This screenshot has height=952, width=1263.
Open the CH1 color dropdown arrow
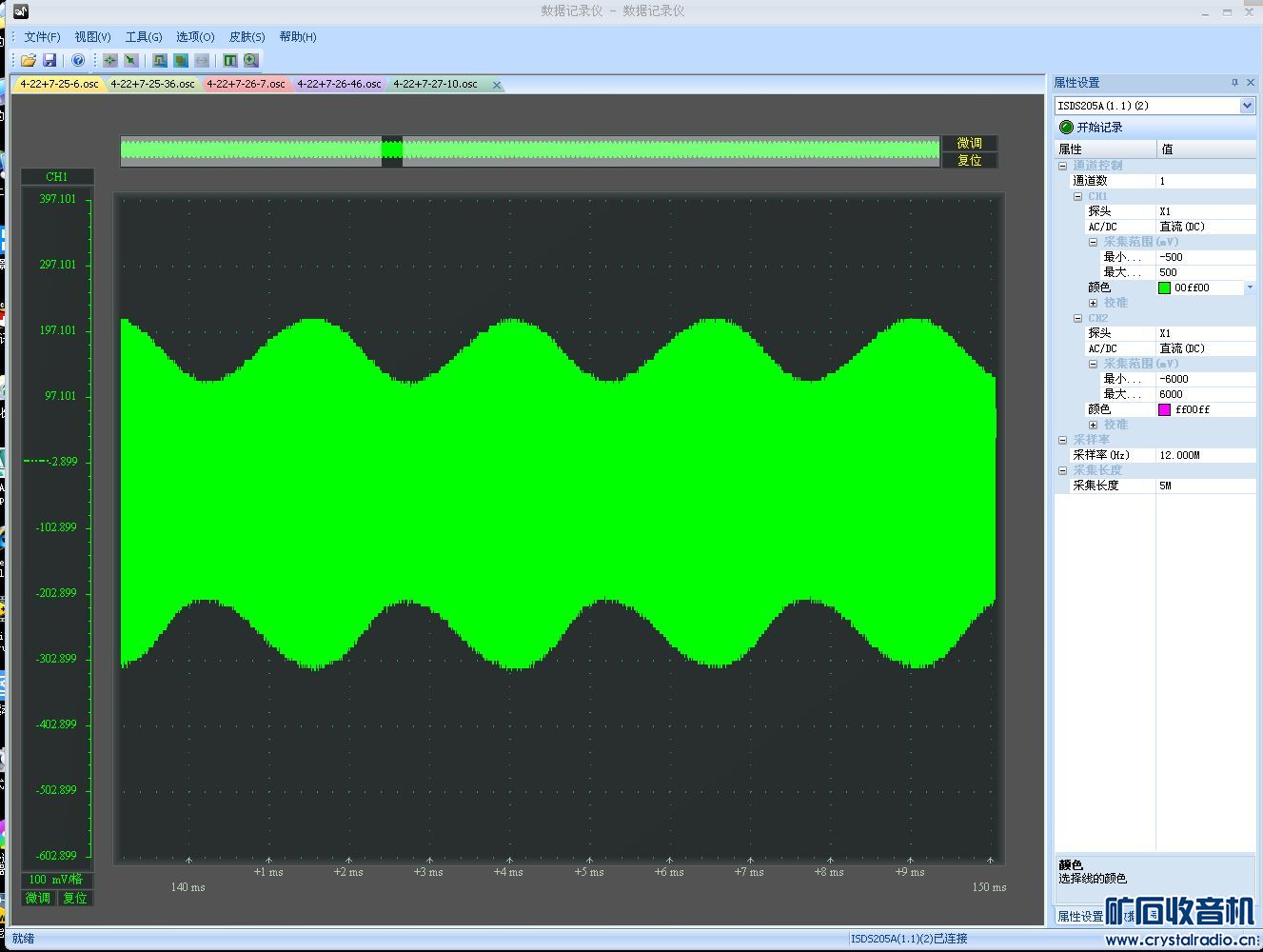[x=1250, y=288]
